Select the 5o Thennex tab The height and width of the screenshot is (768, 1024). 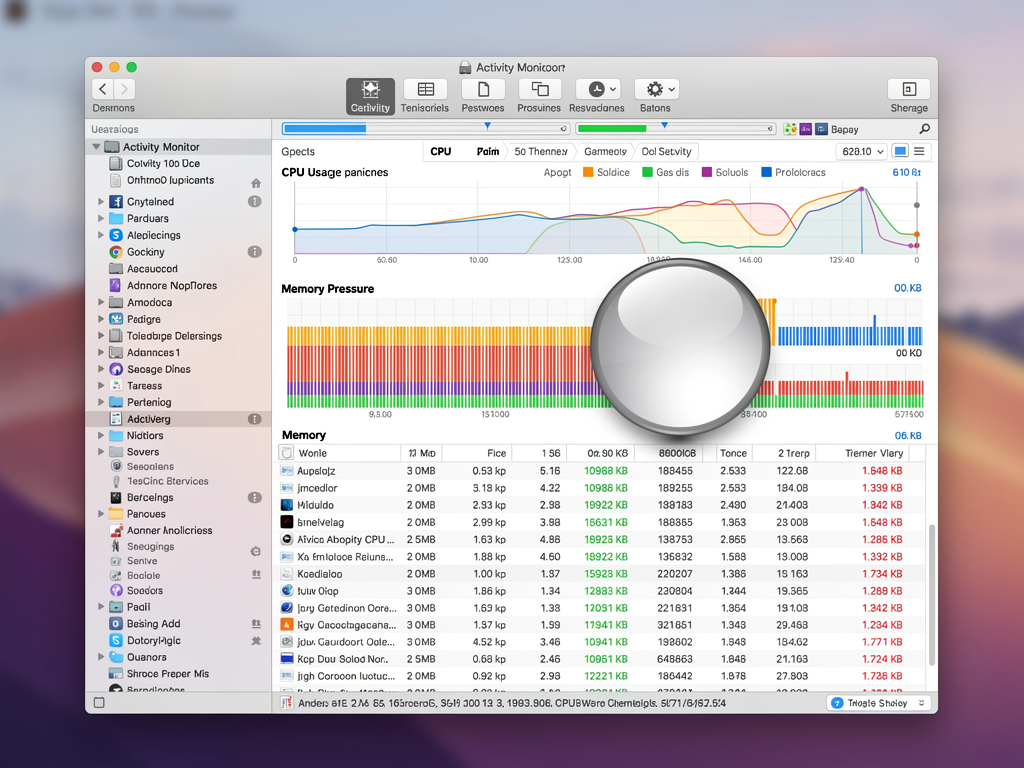[541, 152]
